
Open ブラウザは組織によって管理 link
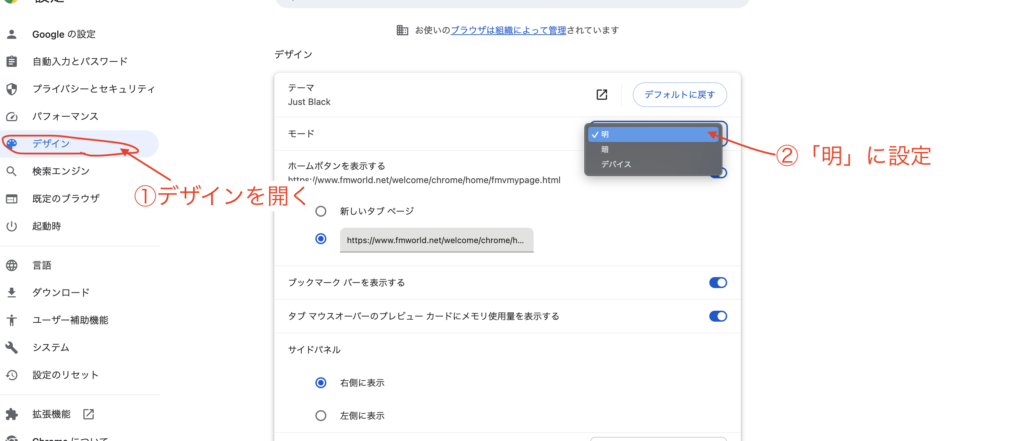click(x=508, y=30)
